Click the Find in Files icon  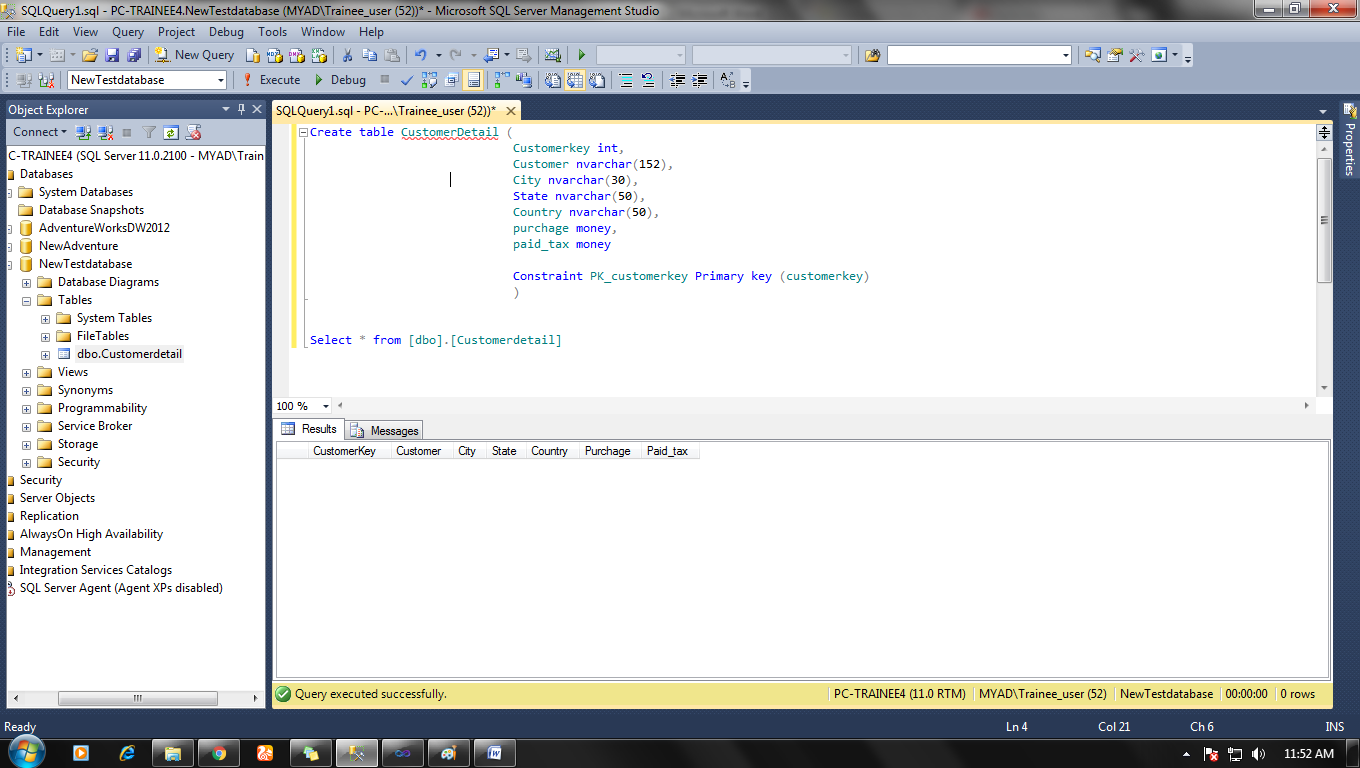[872, 55]
